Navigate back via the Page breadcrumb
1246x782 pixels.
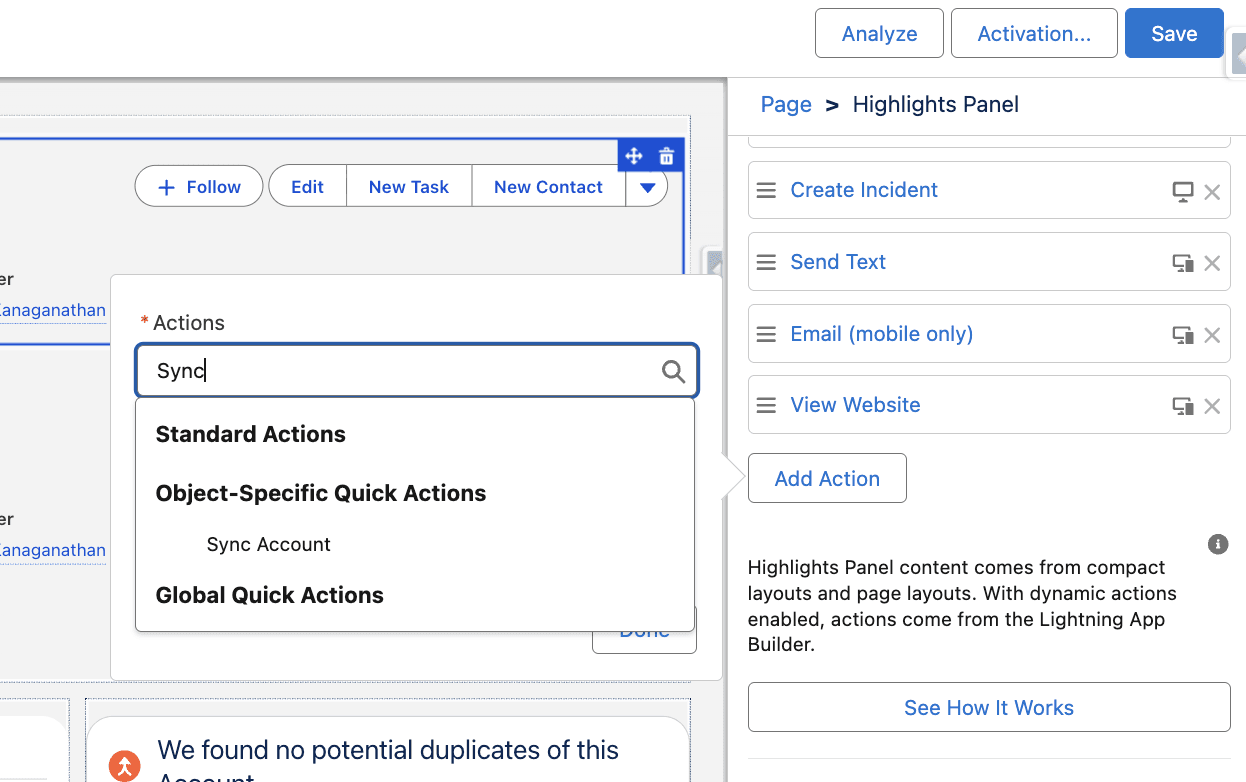tap(786, 104)
